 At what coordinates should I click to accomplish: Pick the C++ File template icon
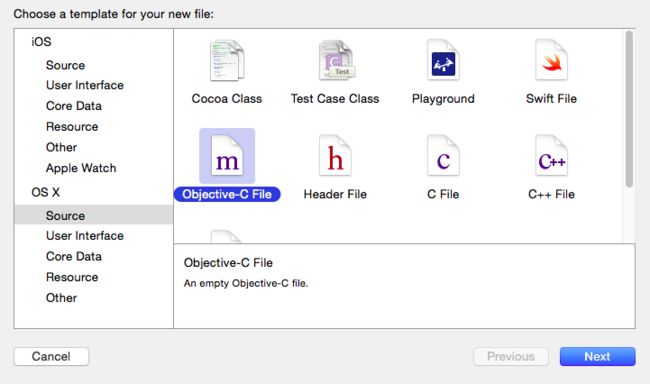(x=551, y=156)
